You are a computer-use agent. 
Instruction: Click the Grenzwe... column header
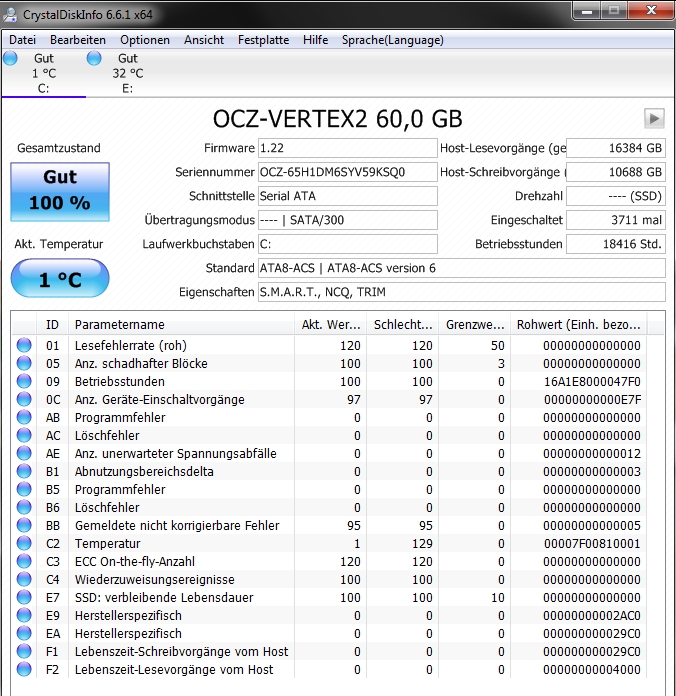474,324
